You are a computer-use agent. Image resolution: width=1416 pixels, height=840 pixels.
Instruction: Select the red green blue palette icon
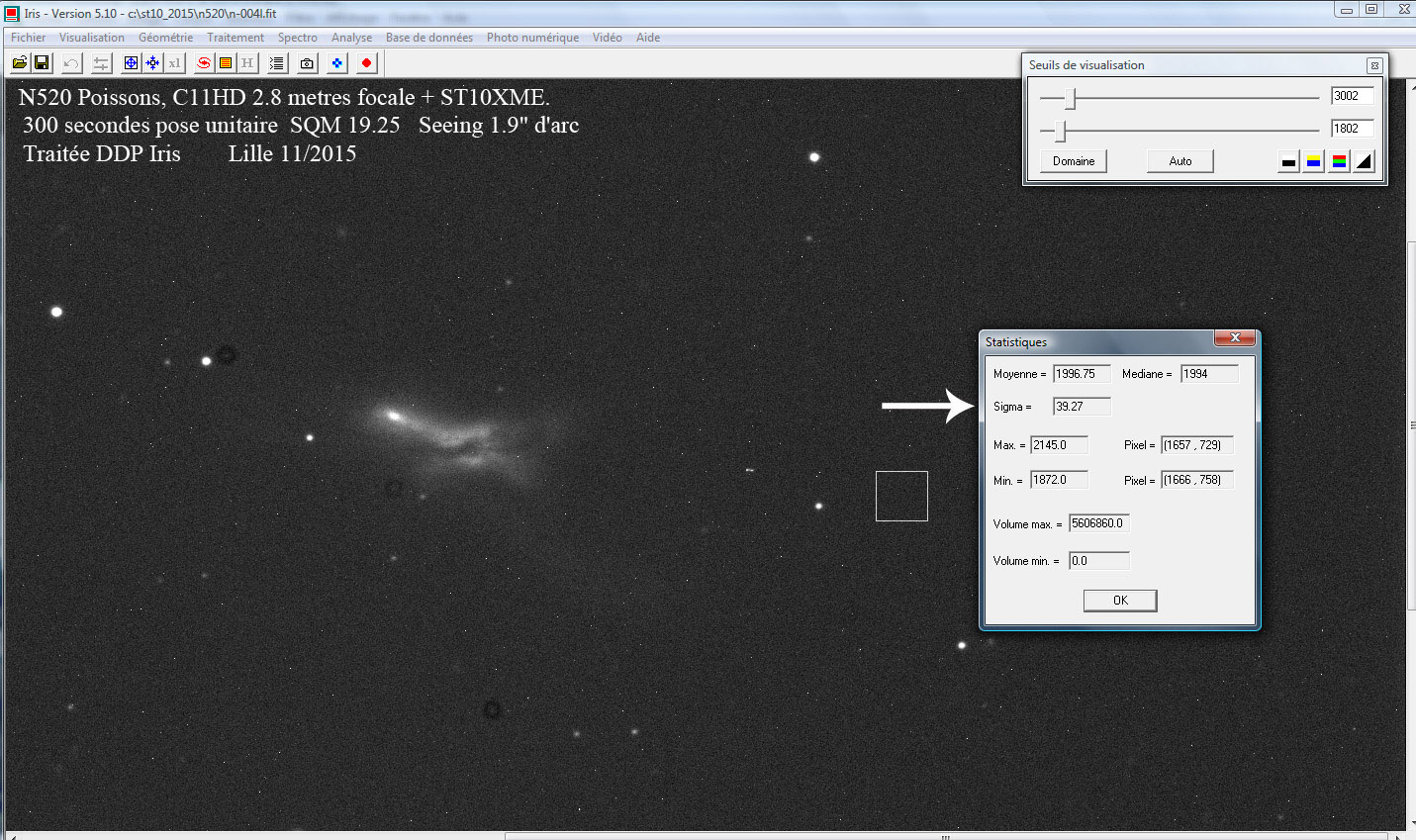click(1339, 161)
